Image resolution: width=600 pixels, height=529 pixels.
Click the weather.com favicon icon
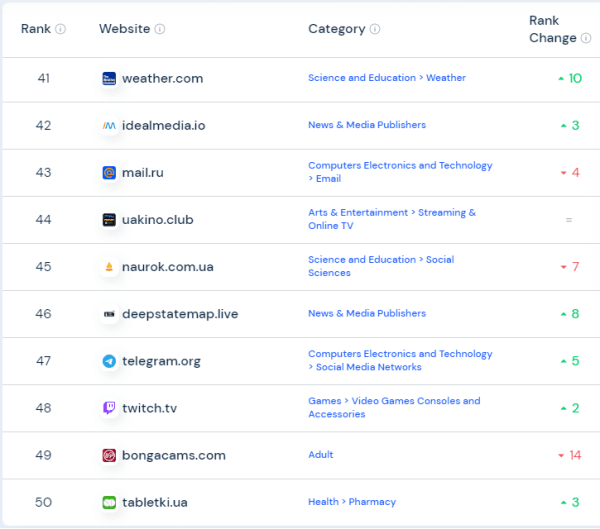(x=109, y=78)
